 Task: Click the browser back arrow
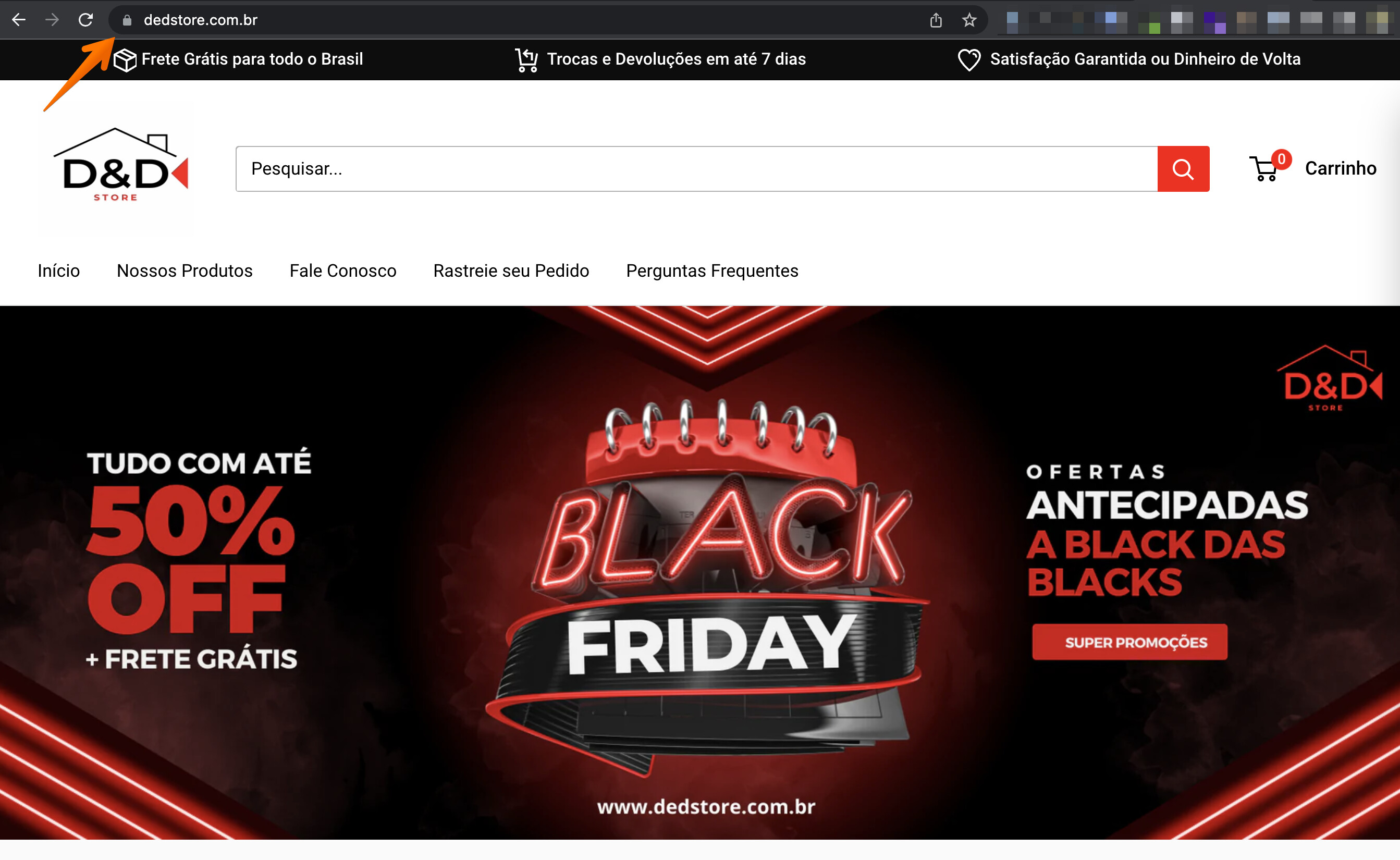click(x=19, y=20)
